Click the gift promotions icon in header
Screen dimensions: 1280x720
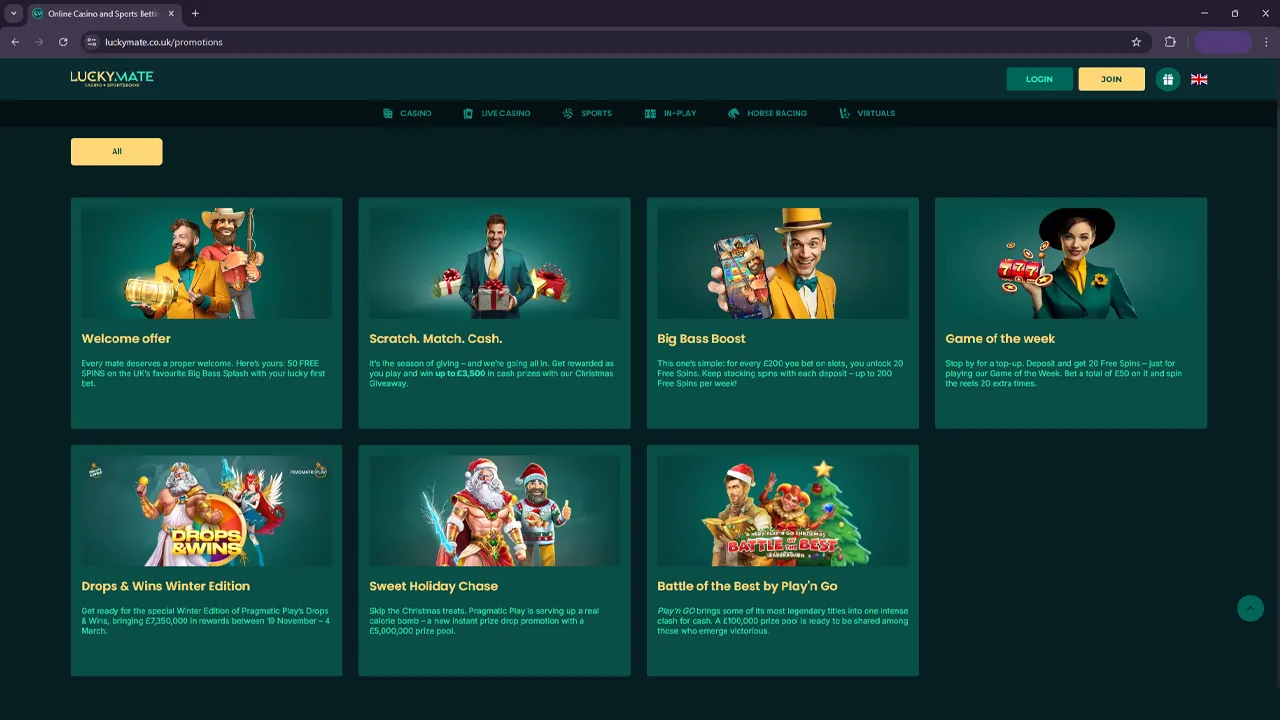coord(1167,79)
